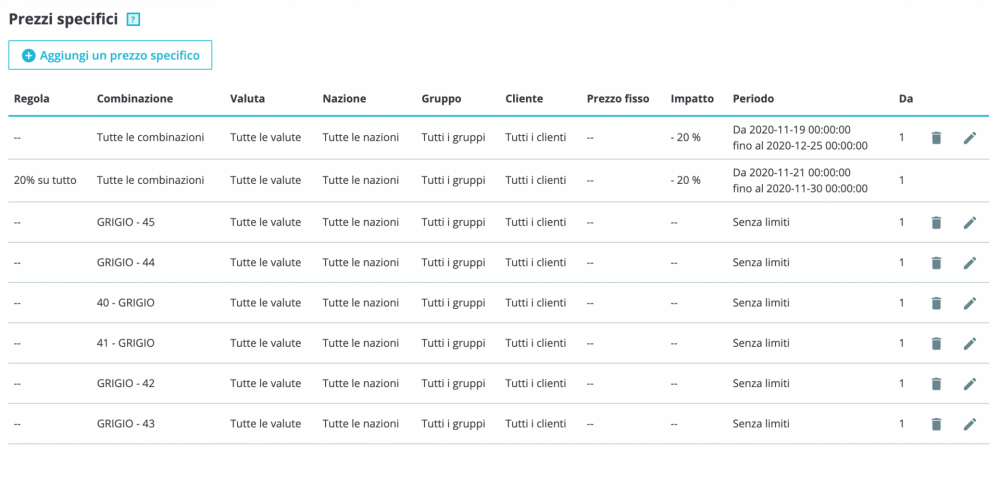Delete the GRIGIO - 44 price row

tap(936, 263)
